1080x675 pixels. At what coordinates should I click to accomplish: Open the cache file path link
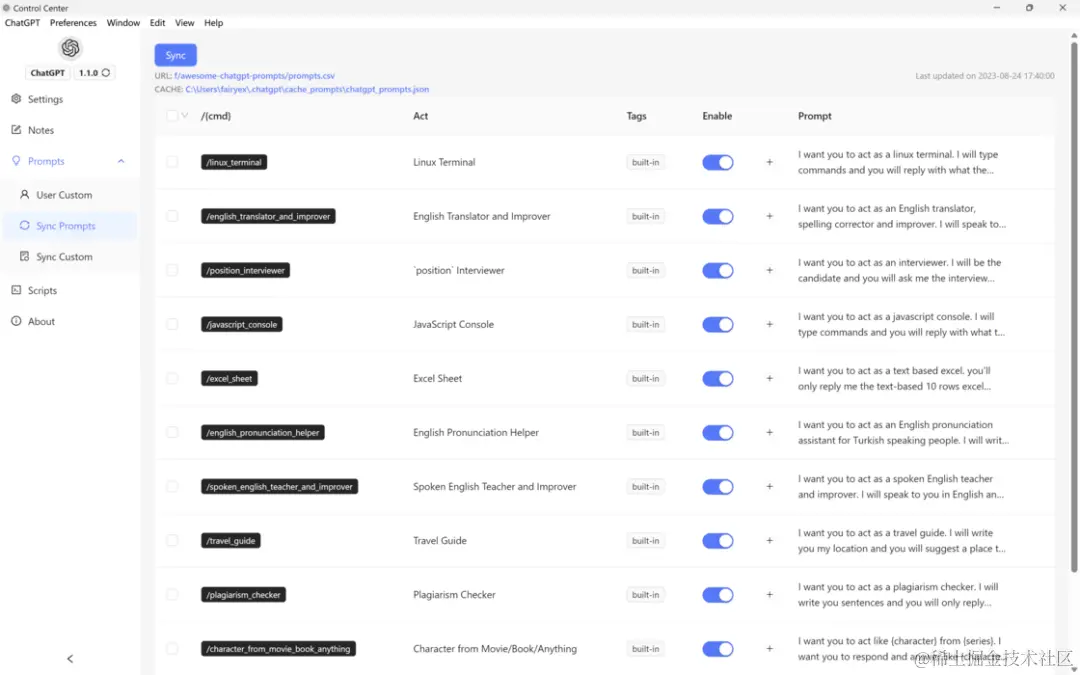307,90
